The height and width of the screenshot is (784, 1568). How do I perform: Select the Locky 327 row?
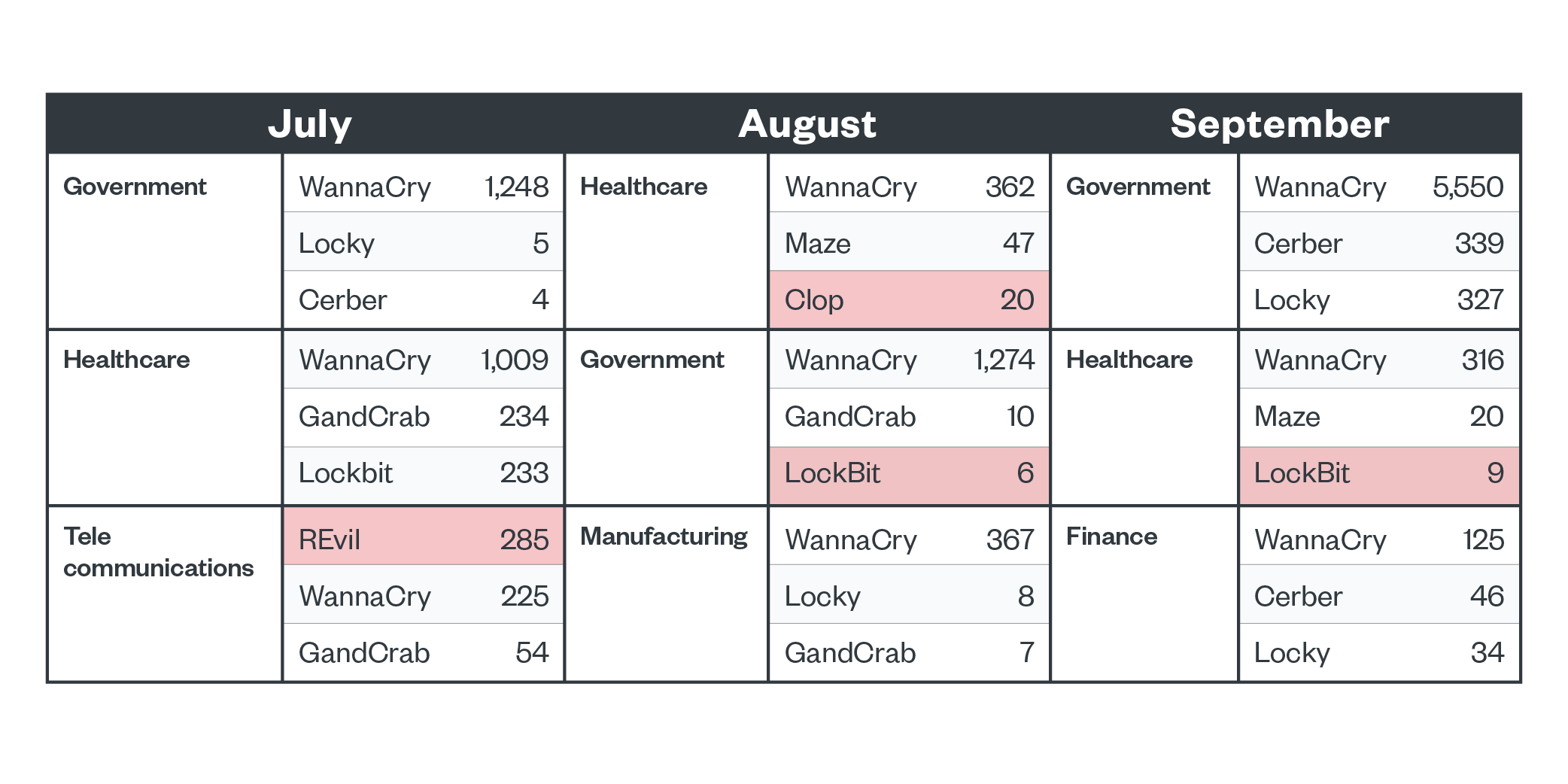point(1378,300)
